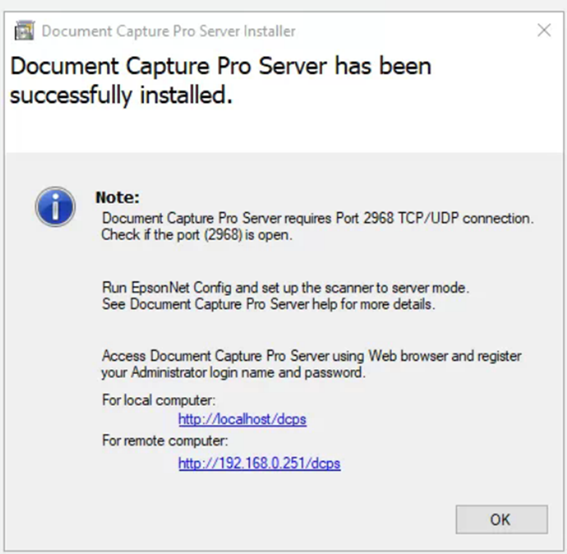The height and width of the screenshot is (554, 567).
Task: Click the bold 'Note:' label
Action: (x=118, y=197)
